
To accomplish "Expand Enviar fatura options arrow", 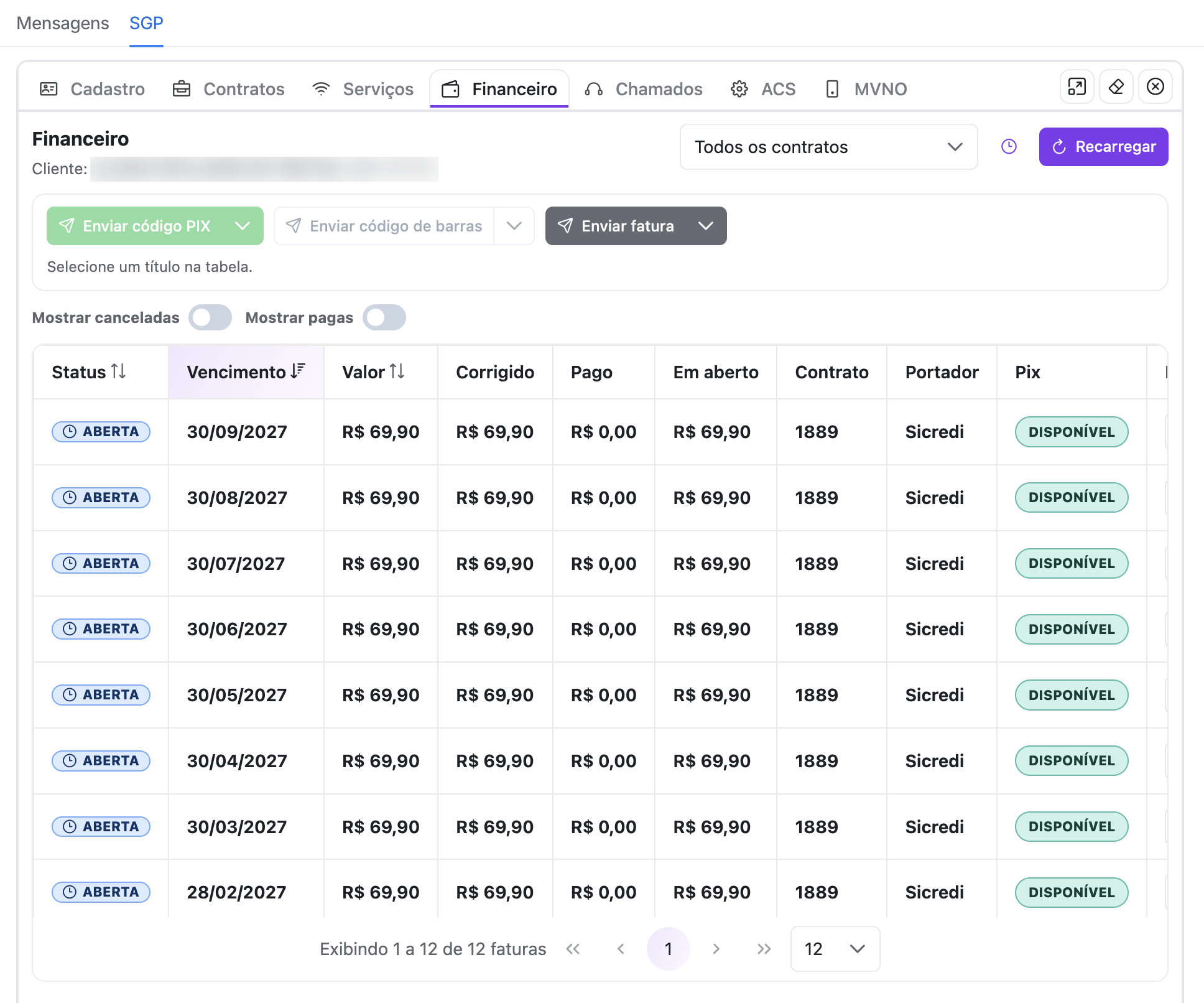I will pos(706,226).
